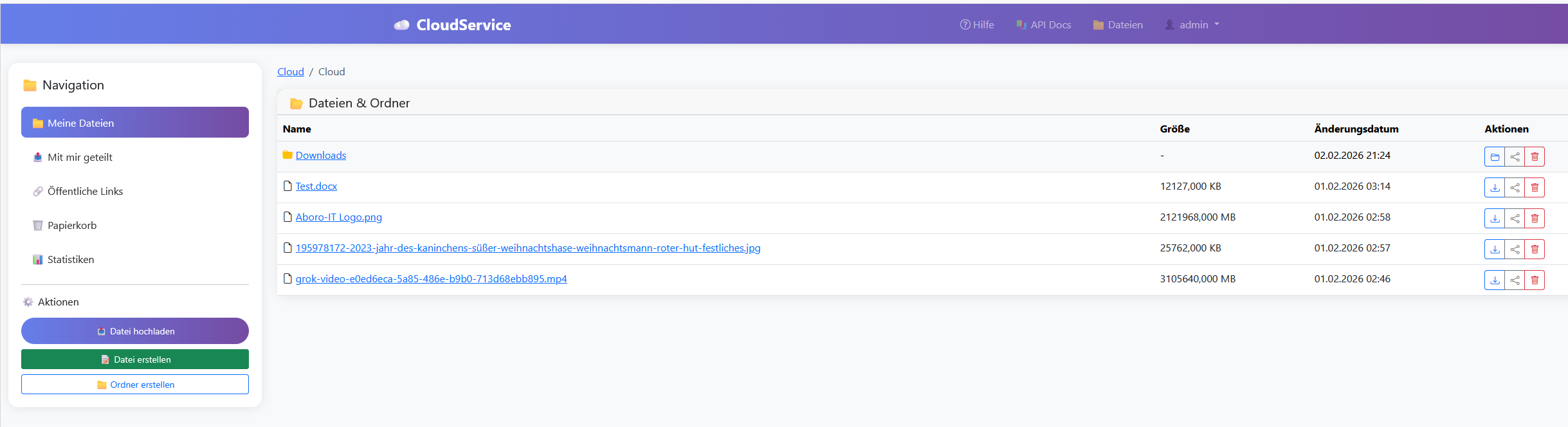This screenshot has width=1568, height=427.
Task: Click the Cloud breadcrumb link
Action: (x=290, y=72)
